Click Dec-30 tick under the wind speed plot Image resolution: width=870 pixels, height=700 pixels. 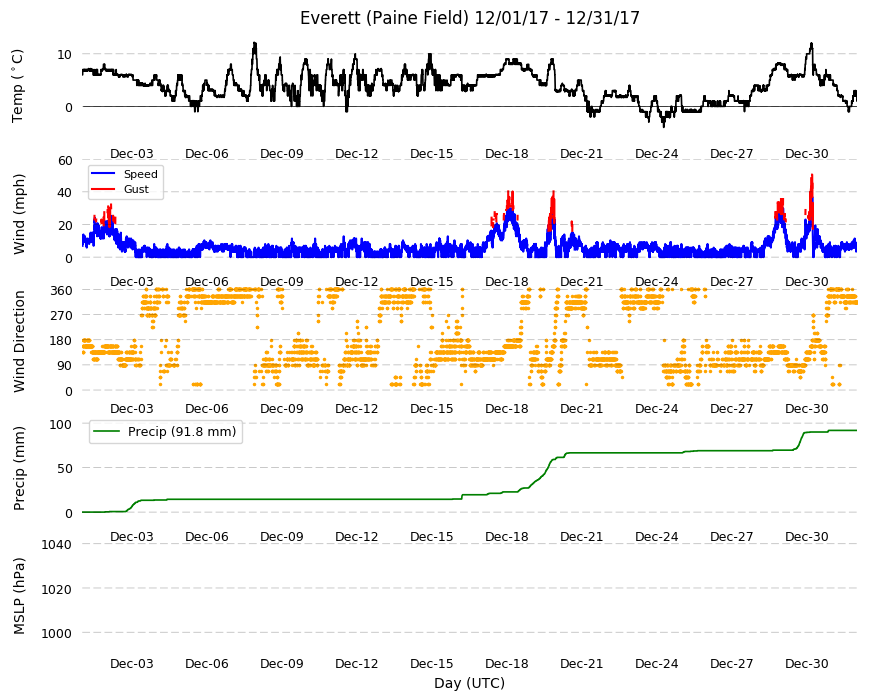coord(806,281)
